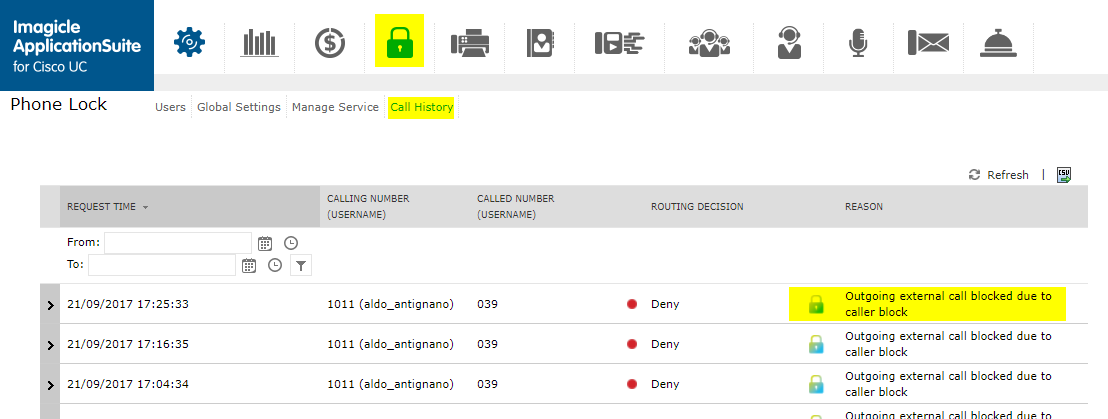
Task: Open the bar chart call analytics module
Action: [x=259, y=42]
